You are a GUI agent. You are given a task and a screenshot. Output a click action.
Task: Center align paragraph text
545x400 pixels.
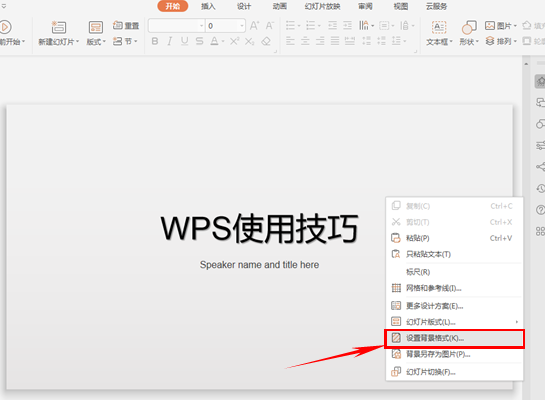tap(305, 41)
